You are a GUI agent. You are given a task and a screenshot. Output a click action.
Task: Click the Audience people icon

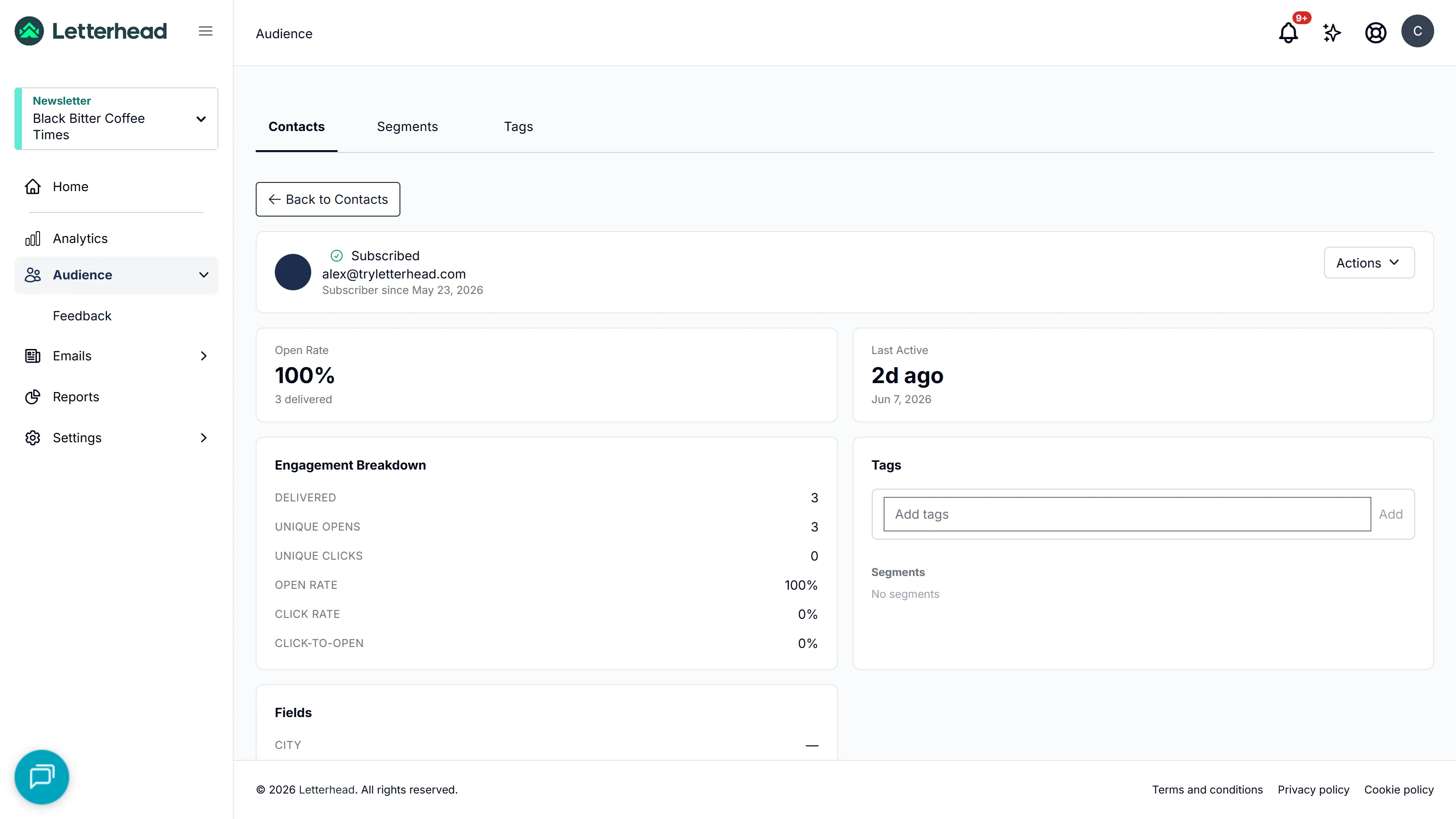pyautogui.click(x=33, y=275)
